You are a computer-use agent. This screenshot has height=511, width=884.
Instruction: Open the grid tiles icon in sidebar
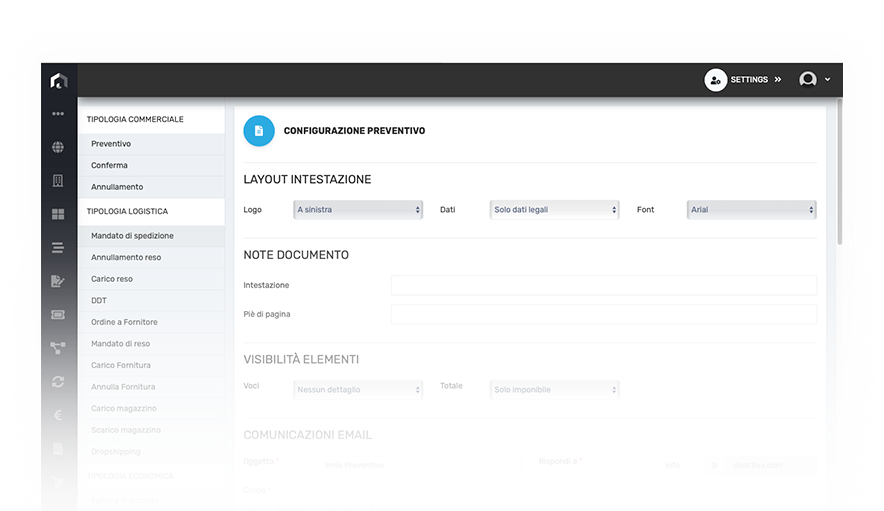point(58,214)
